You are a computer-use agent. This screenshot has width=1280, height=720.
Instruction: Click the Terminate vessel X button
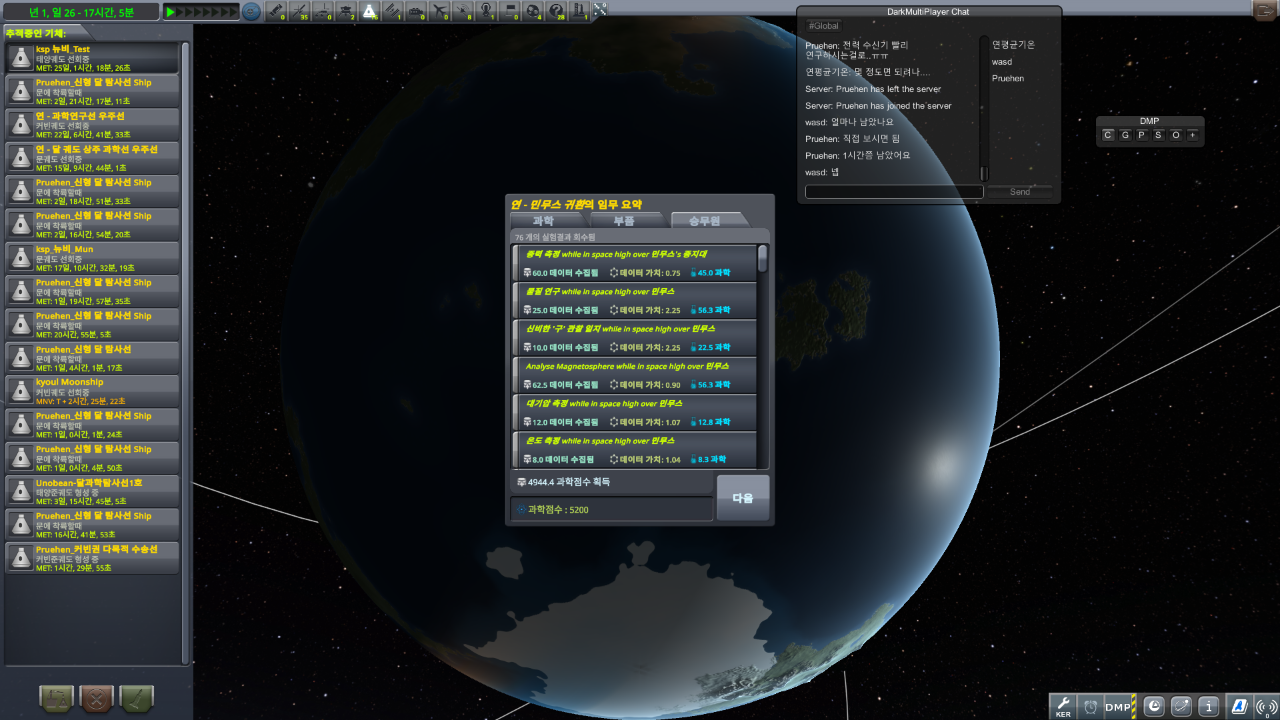pos(96,697)
